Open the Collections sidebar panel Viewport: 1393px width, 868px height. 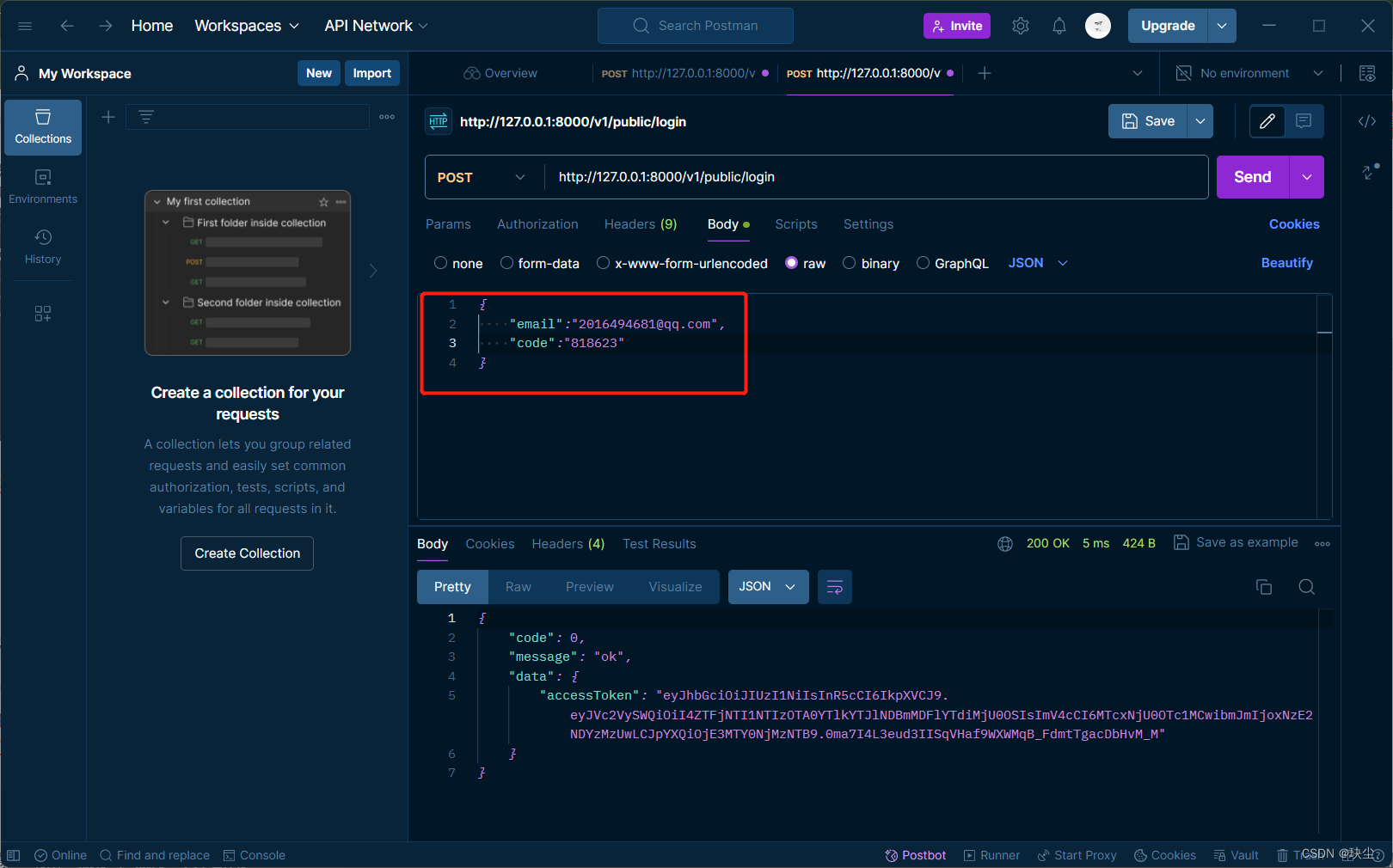point(43,127)
